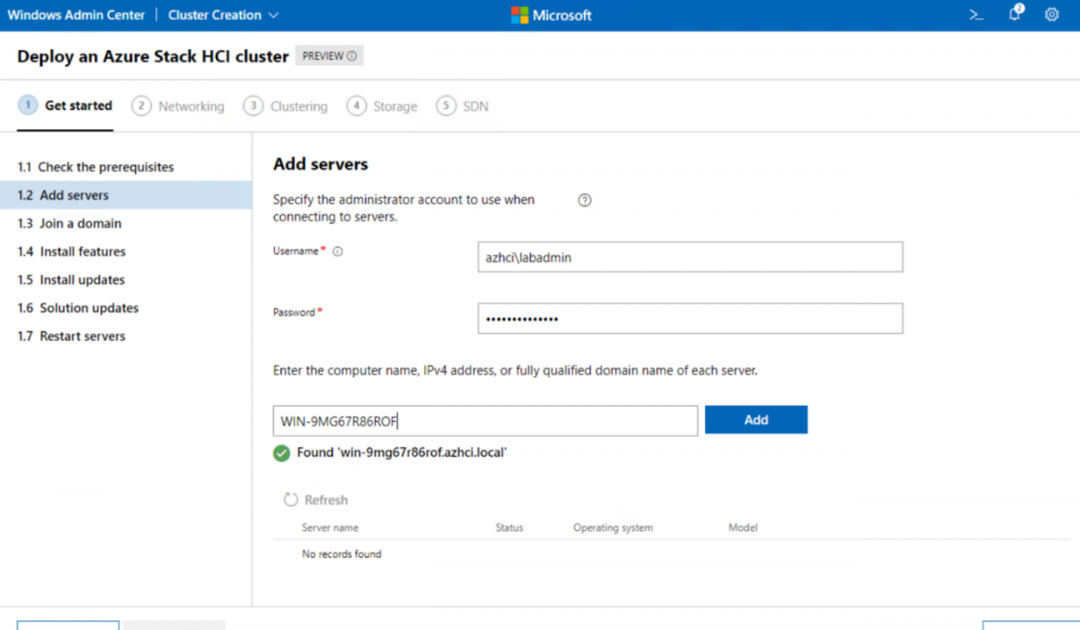Click 'No records found' text
Screen dimensions: 1080x630
[x=342, y=554]
